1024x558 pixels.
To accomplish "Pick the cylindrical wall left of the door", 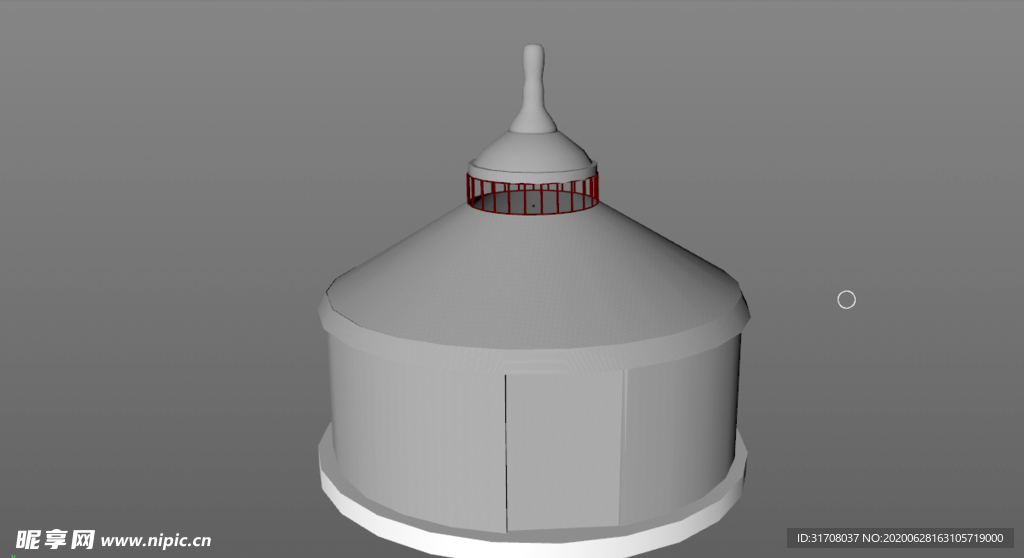I will tap(417, 431).
